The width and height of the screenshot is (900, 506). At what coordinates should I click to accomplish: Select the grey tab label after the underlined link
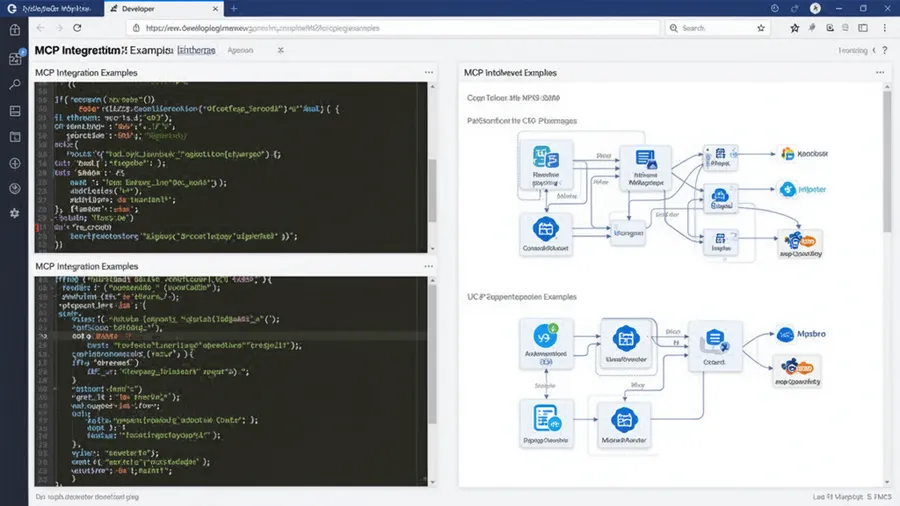click(x=240, y=50)
